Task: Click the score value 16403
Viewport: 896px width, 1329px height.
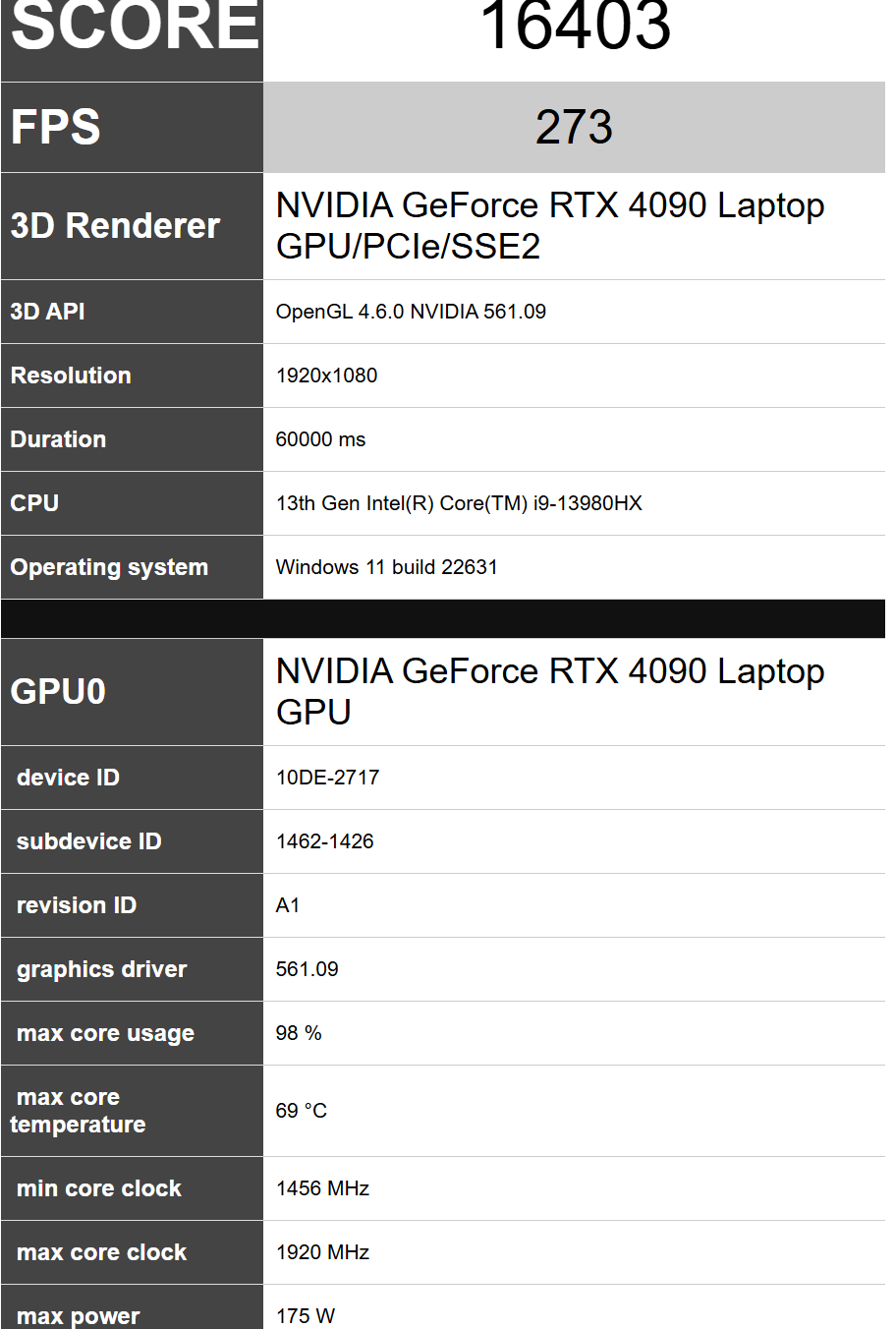Action: pos(575,26)
